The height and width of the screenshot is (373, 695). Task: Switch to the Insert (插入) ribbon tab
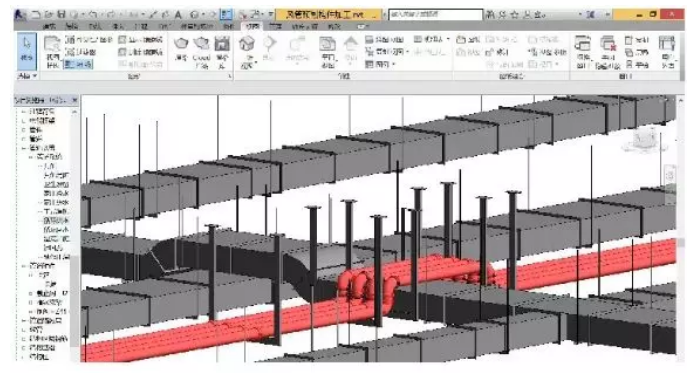pyautogui.click(x=118, y=27)
